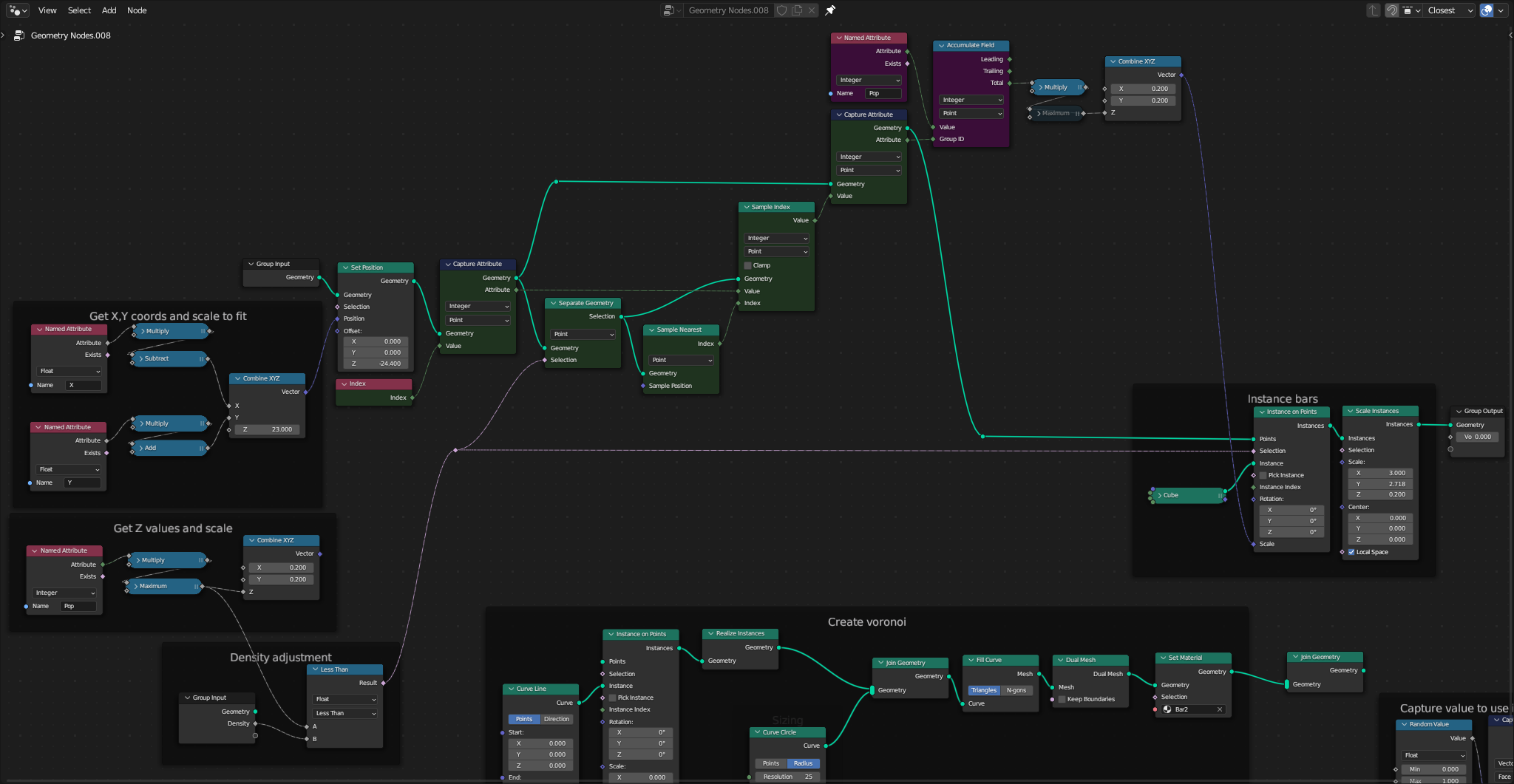
Task: Open Integer type dropdown in Accumulate Field
Action: (x=971, y=100)
